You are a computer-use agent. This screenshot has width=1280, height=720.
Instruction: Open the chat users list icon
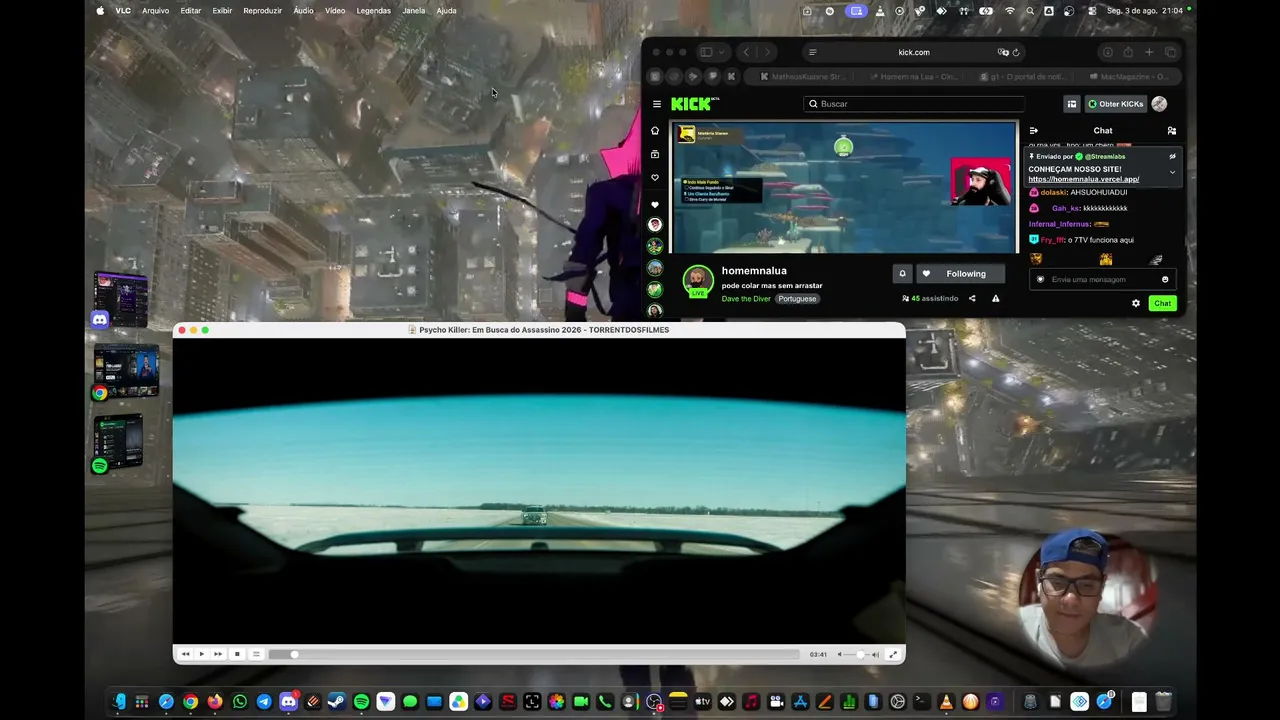(x=1172, y=130)
